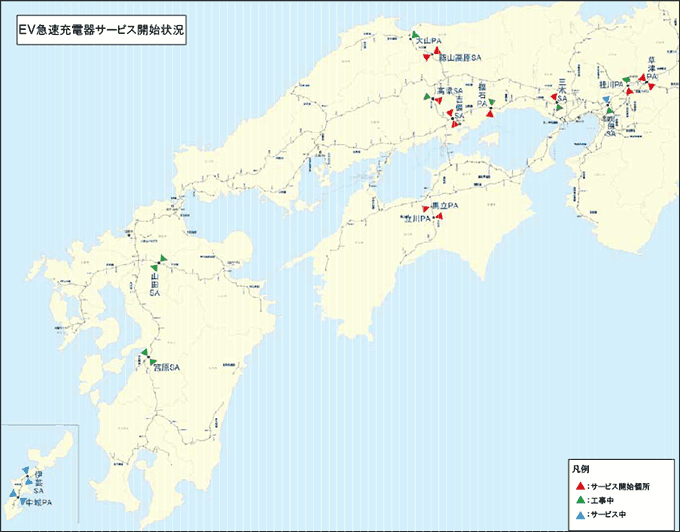Click the 三木SA label
Image resolution: width=680 pixels, height=532 pixels.
tap(562, 90)
